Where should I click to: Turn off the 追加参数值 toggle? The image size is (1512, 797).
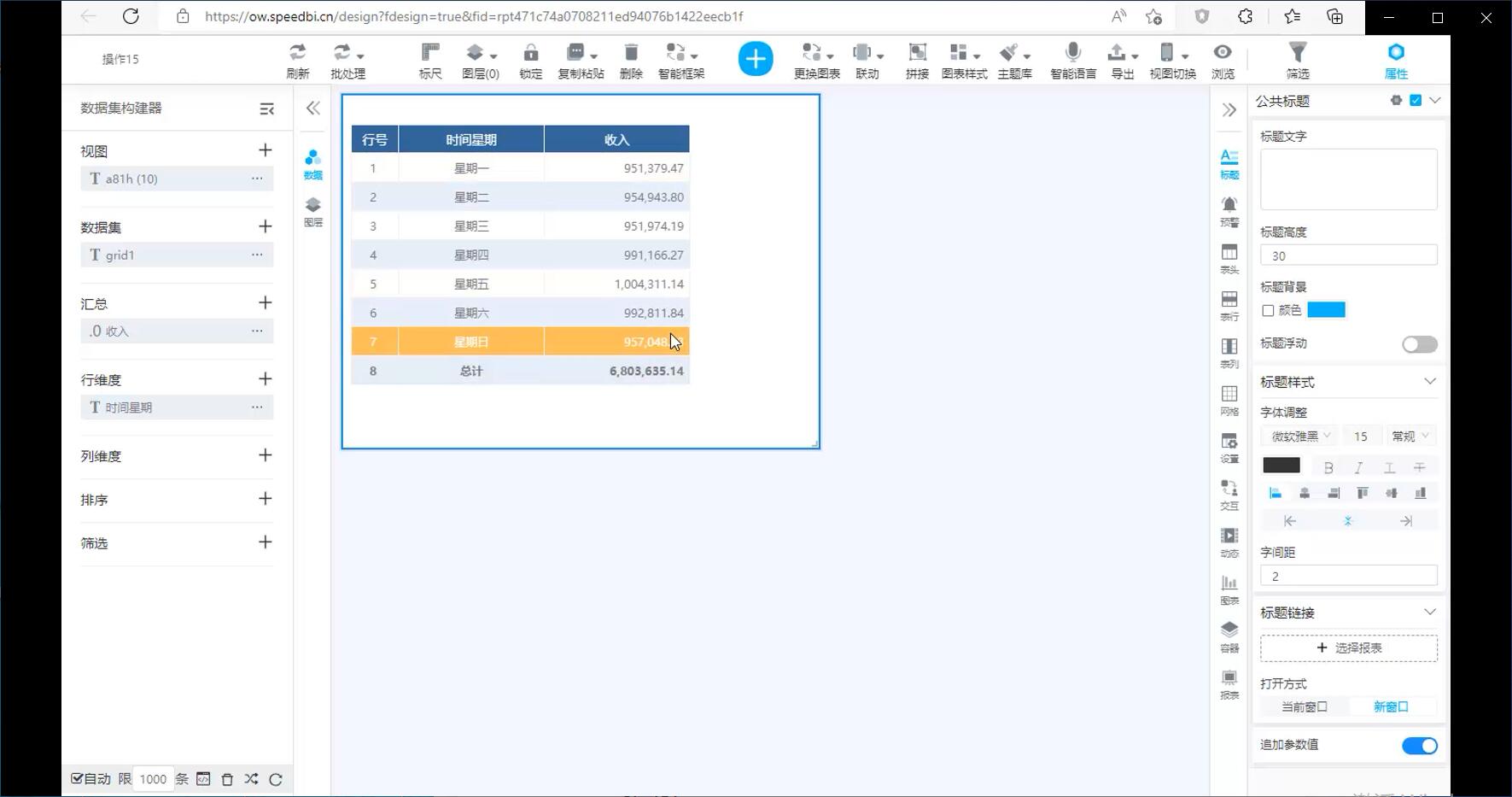(x=1419, y=746)
